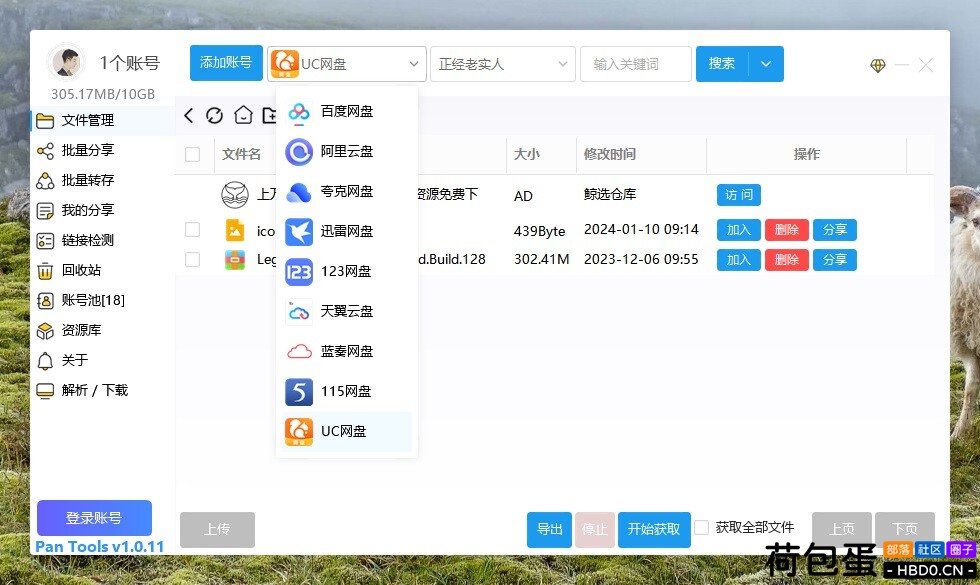Tick the checkbox for the 302.41M file row
The width and height of the screenshot is (980, 585).
(x=192, y=259)
